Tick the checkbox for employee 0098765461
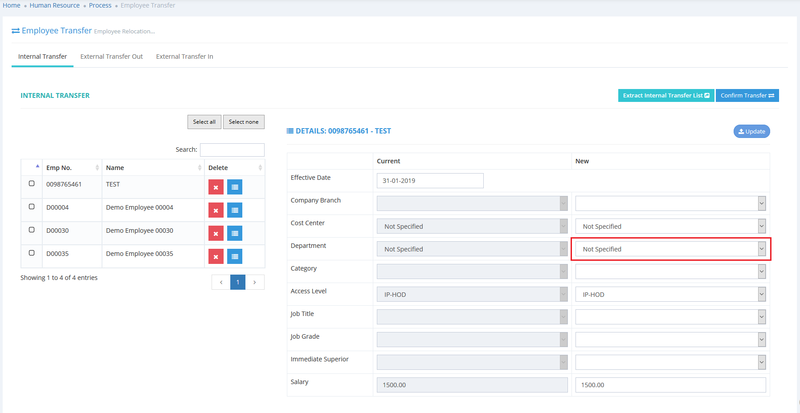This screenshot has width=800, height=413. coord(31,184)
